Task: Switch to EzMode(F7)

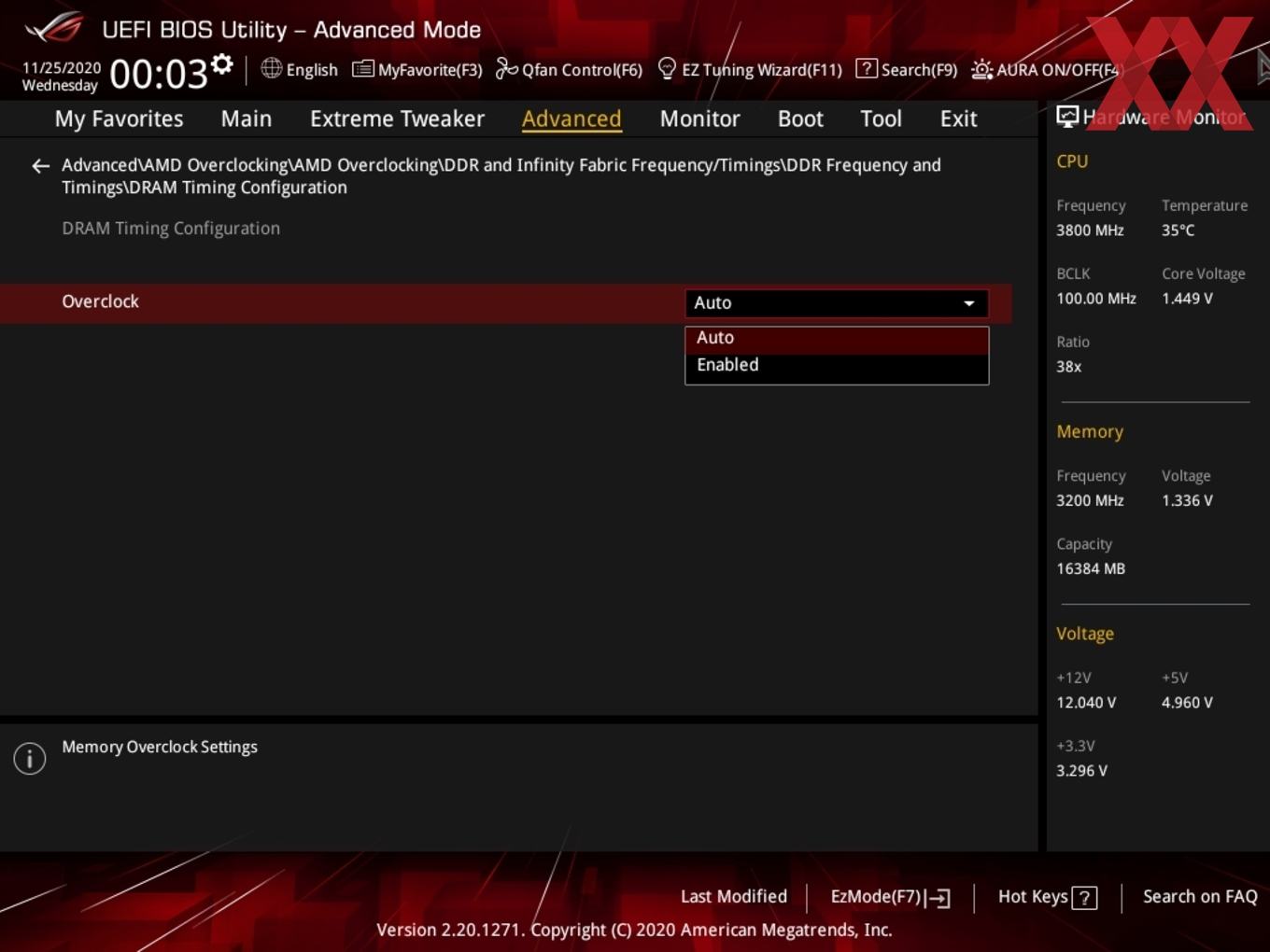Action: (x=890, y=897)
